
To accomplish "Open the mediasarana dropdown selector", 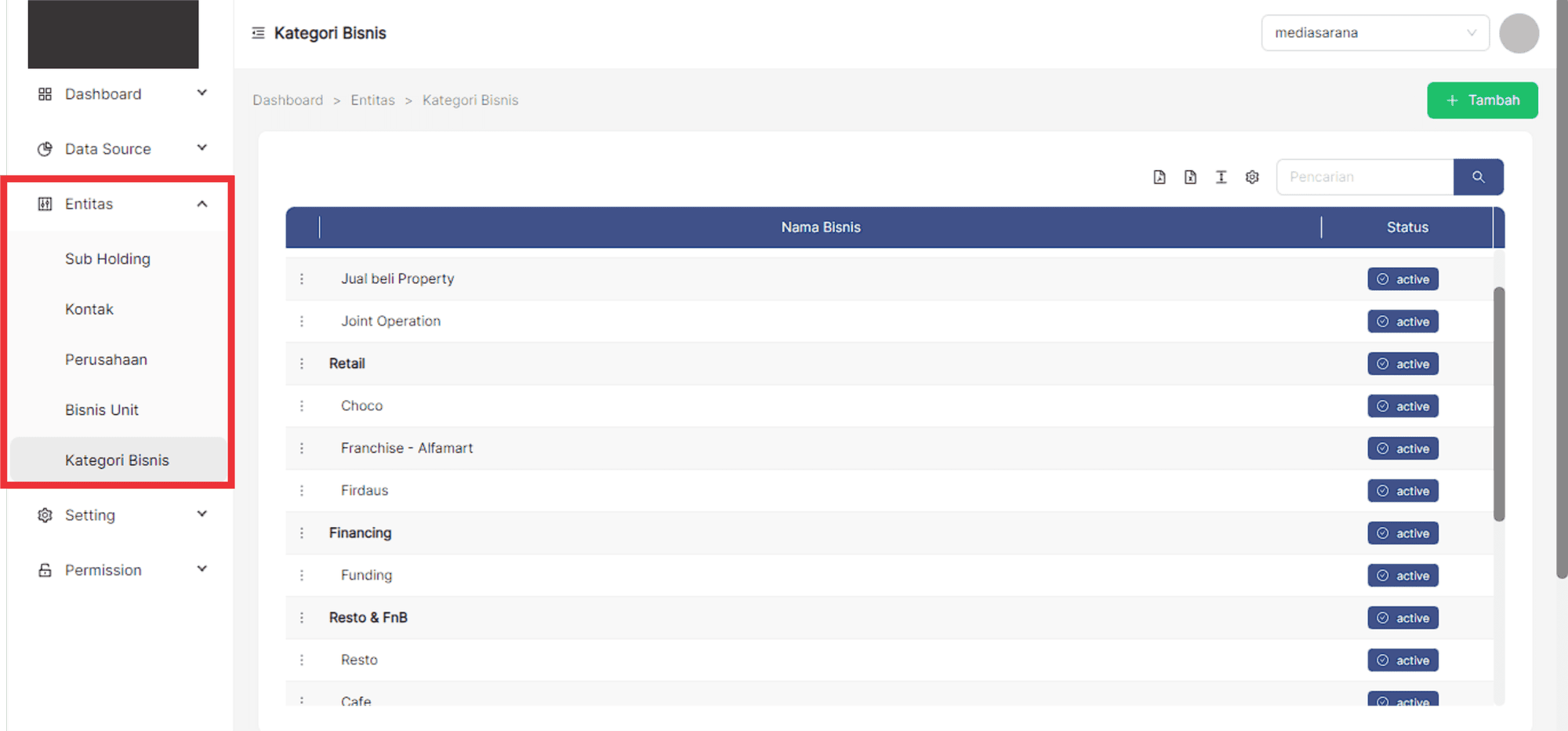I will (1374, 33).
